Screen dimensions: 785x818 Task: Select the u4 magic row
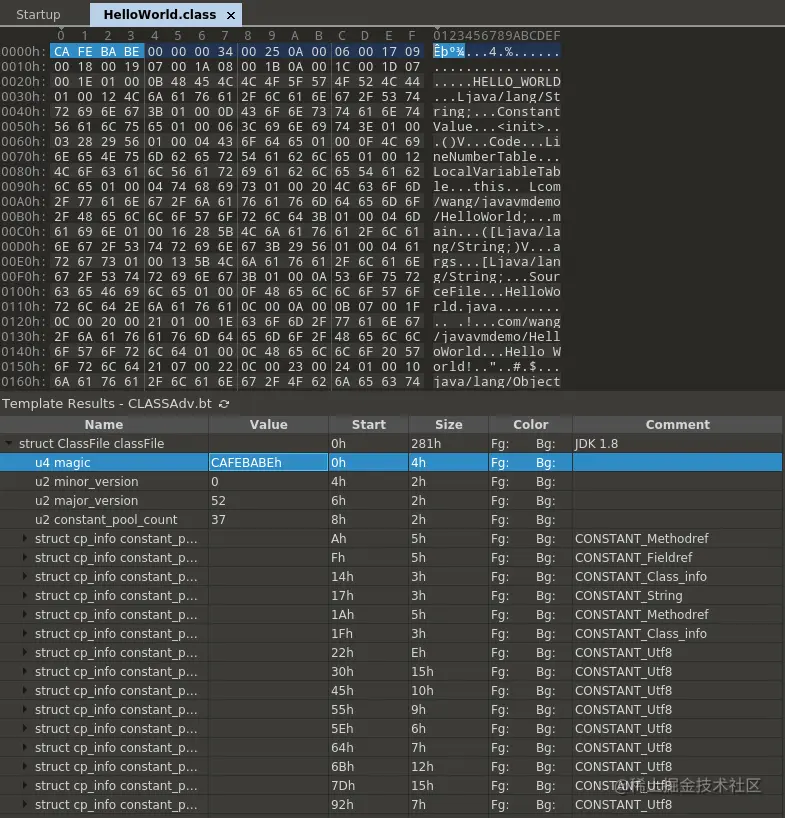click(391, 463)
